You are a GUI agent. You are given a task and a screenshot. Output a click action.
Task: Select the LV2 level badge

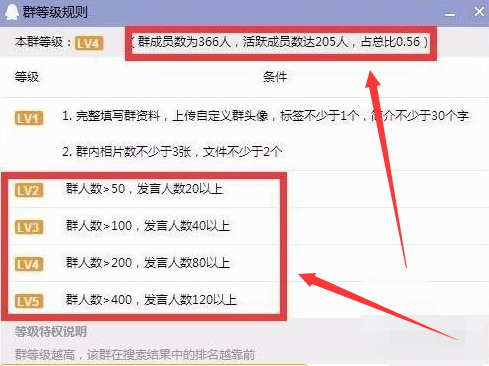pos(29,190)
